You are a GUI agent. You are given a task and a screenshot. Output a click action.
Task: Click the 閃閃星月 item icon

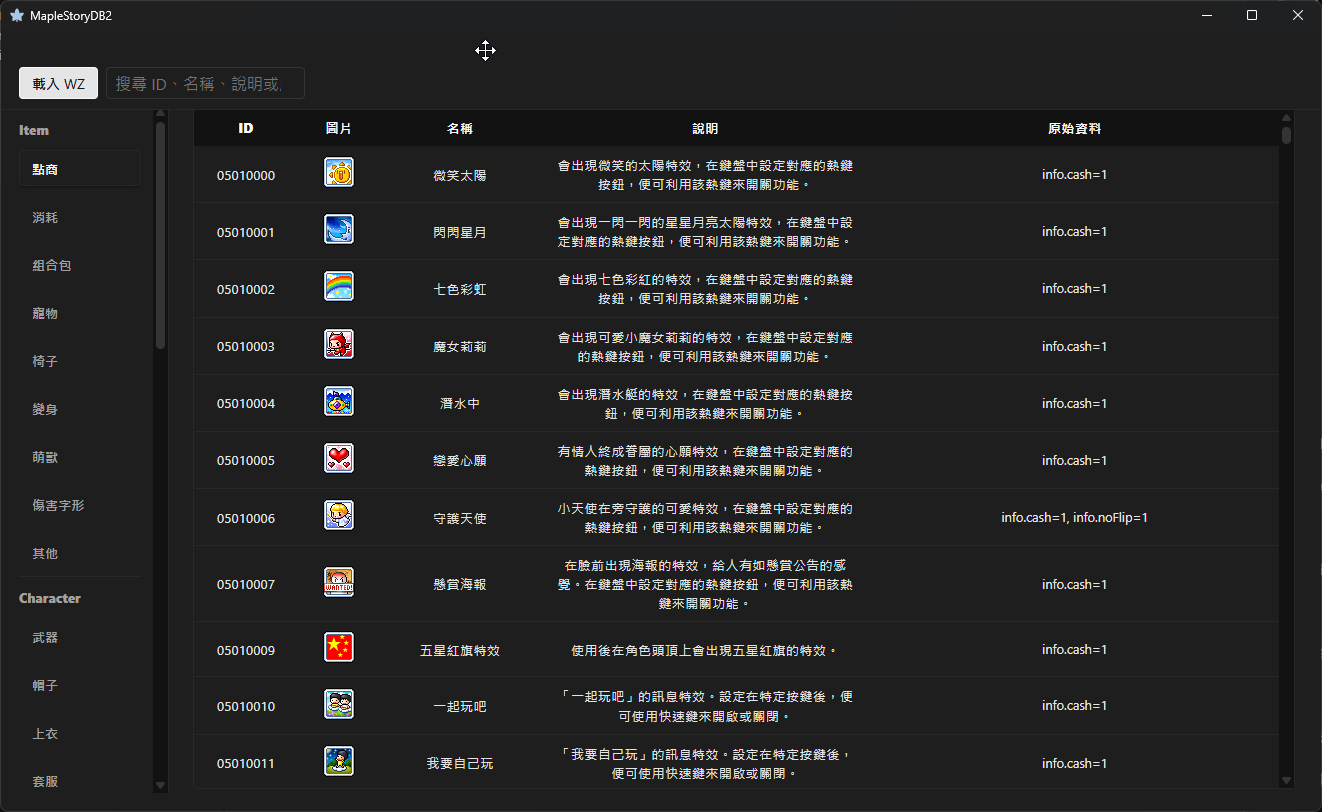click(x=339, y=229)
